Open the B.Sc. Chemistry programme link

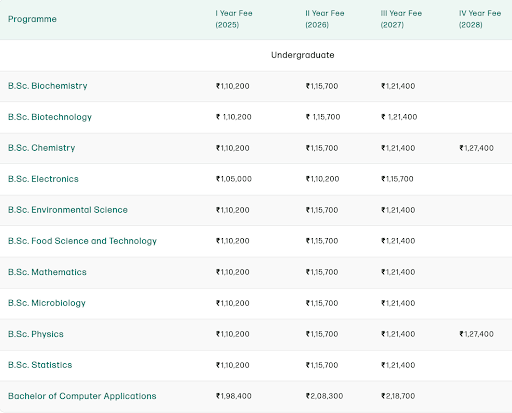pyautogui.click(x=42, y=148)
